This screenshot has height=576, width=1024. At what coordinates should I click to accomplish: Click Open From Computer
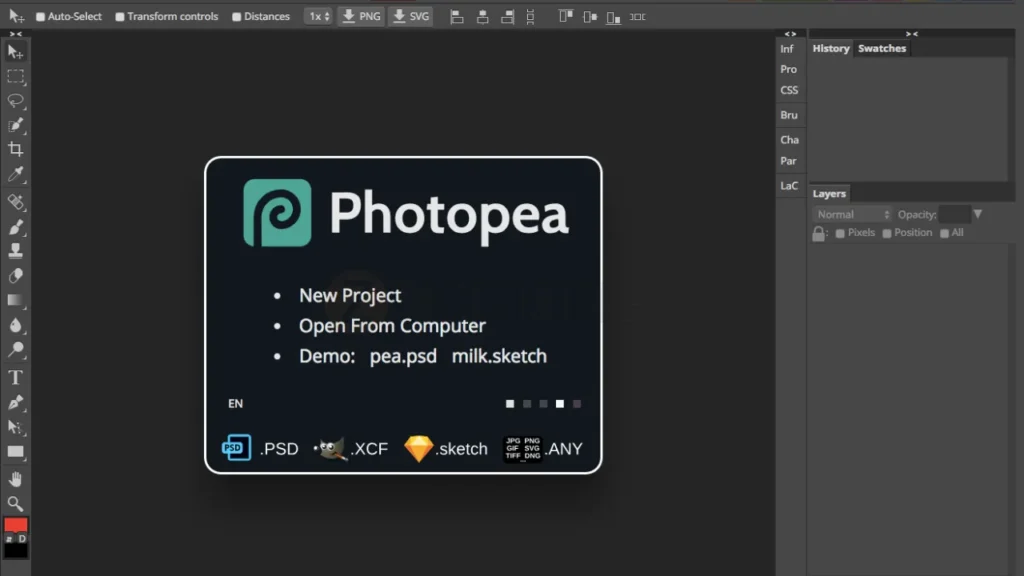(x=392, y=325)
